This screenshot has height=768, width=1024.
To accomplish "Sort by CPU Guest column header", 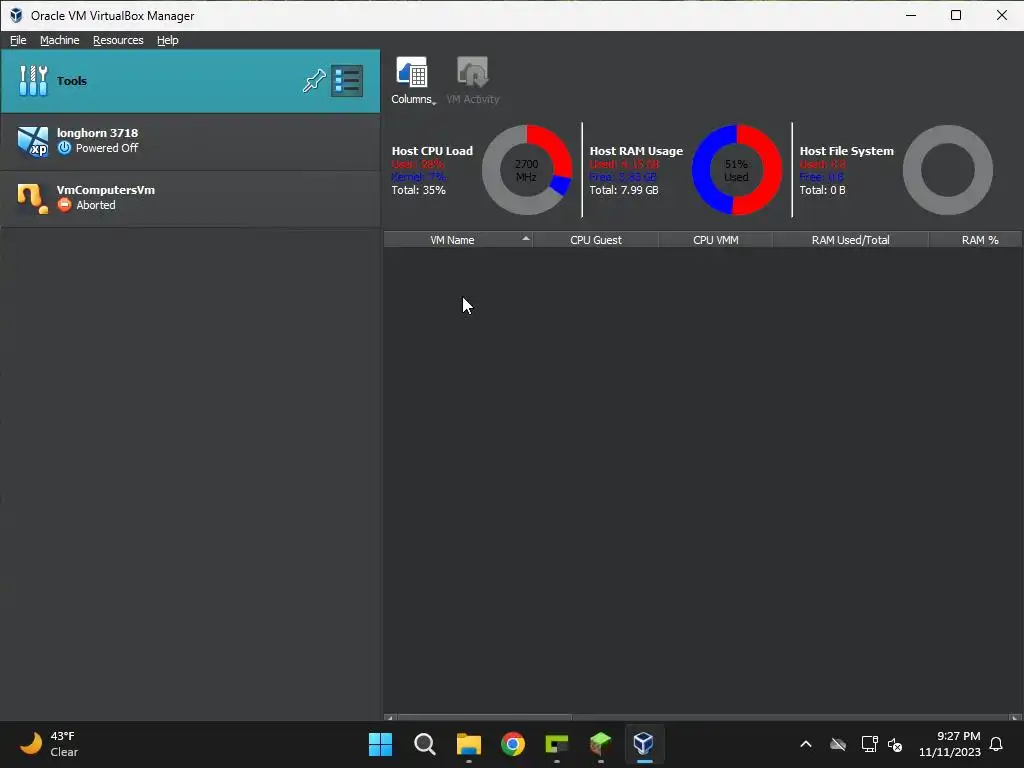I will [596, 240].
